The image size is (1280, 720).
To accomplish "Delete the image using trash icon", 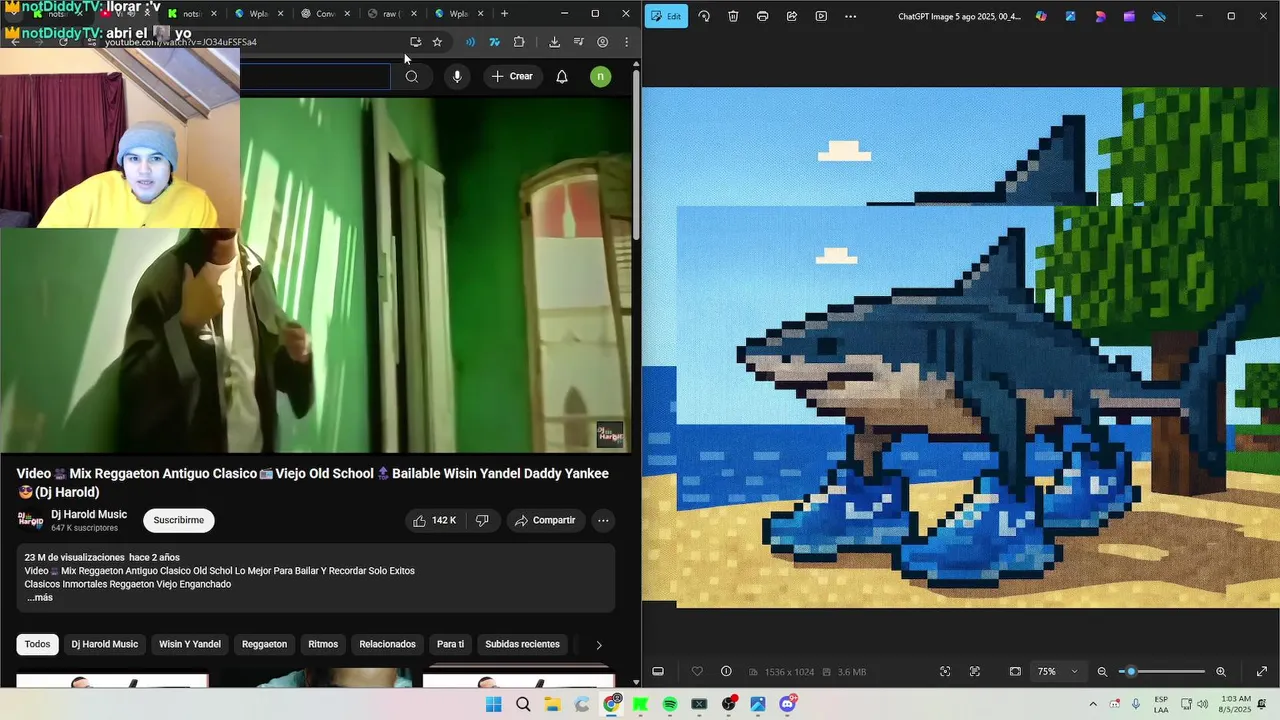I will [733, 16].
